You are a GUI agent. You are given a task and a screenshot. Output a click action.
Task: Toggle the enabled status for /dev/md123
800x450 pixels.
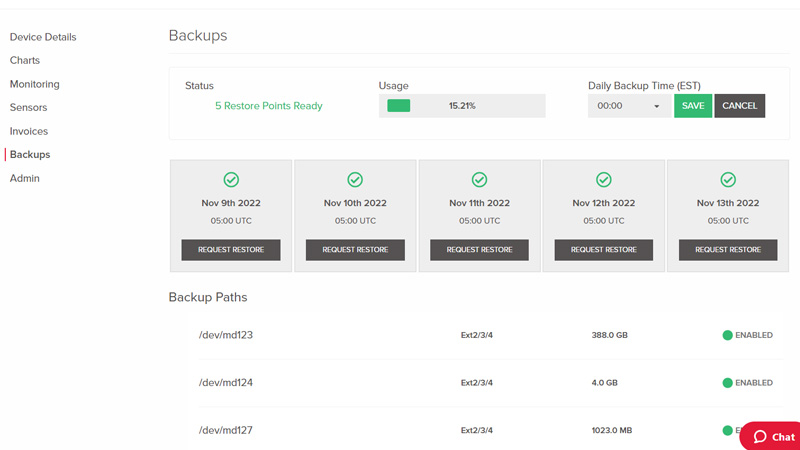(728, 335)
